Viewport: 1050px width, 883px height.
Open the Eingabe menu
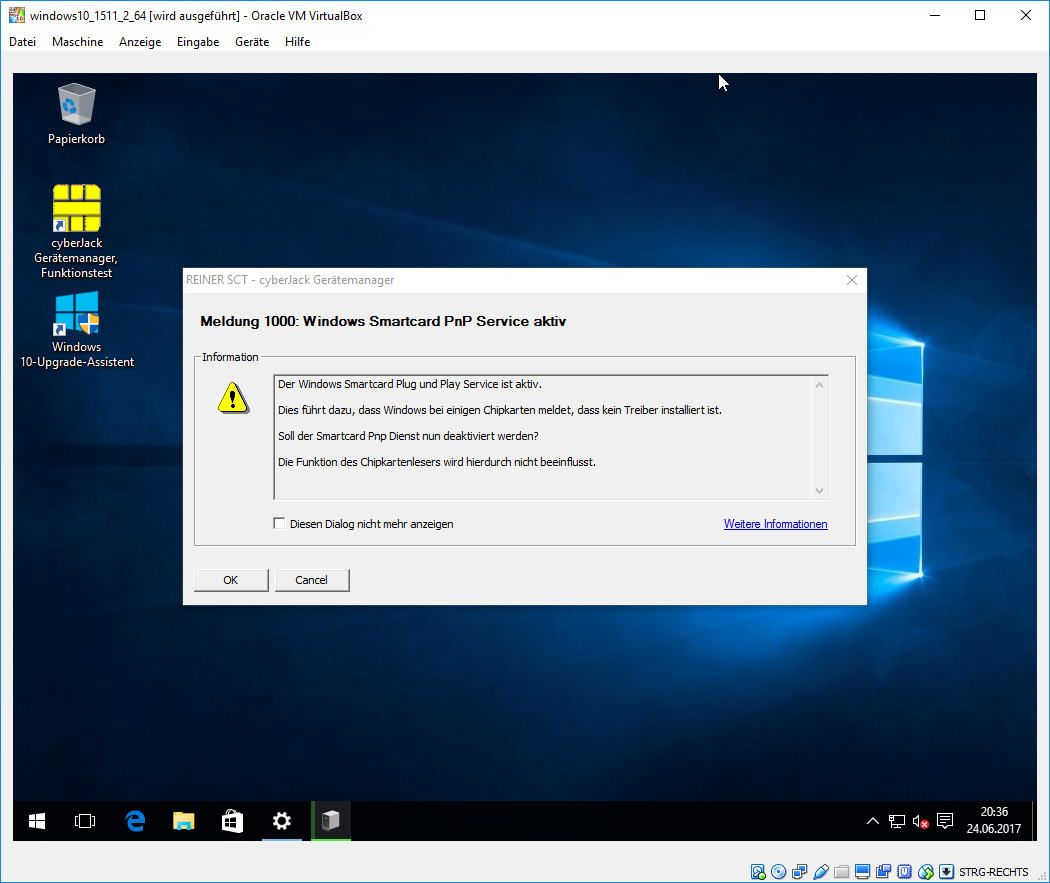click(x=198, y=42)
